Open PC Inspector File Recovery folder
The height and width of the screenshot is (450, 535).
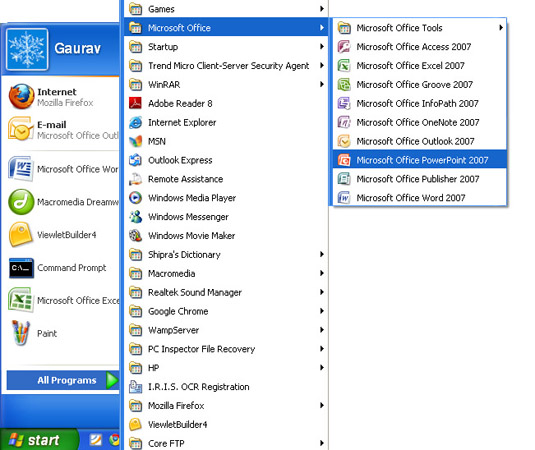coord(226,349)
